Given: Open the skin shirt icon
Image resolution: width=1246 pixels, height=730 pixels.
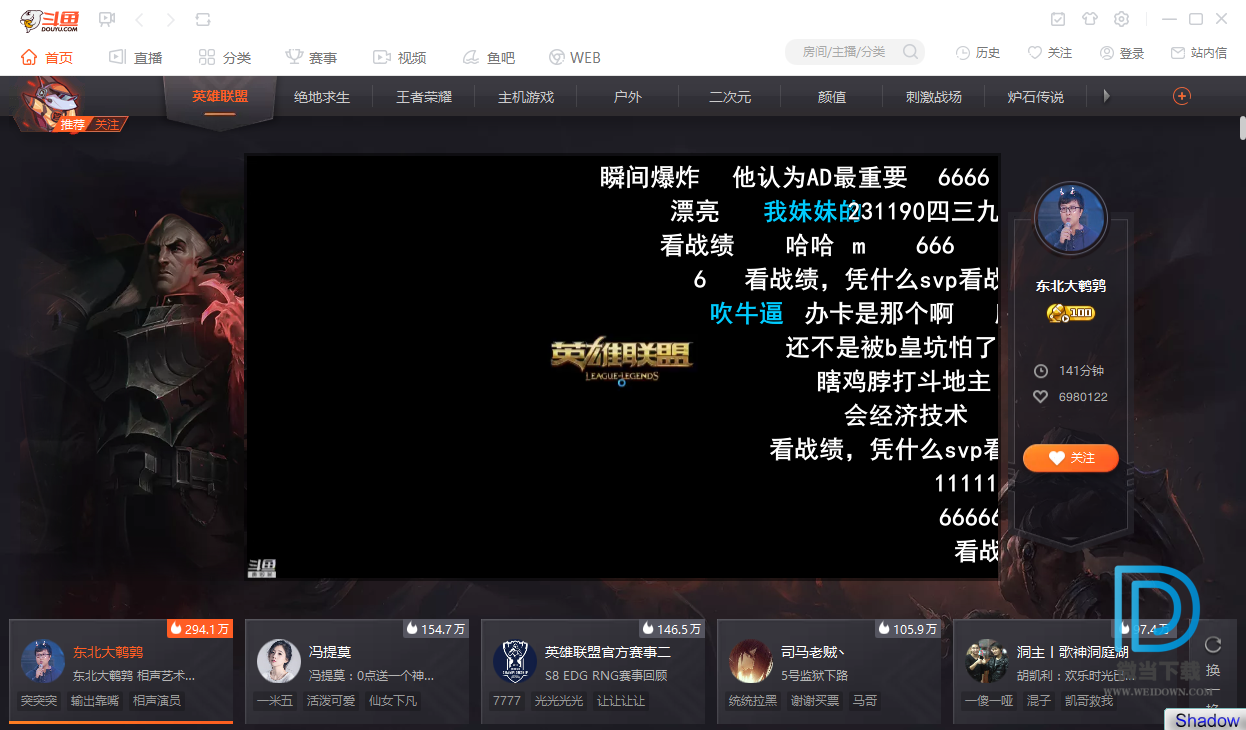Looking at the screenshot, I should coord(1090,19).
